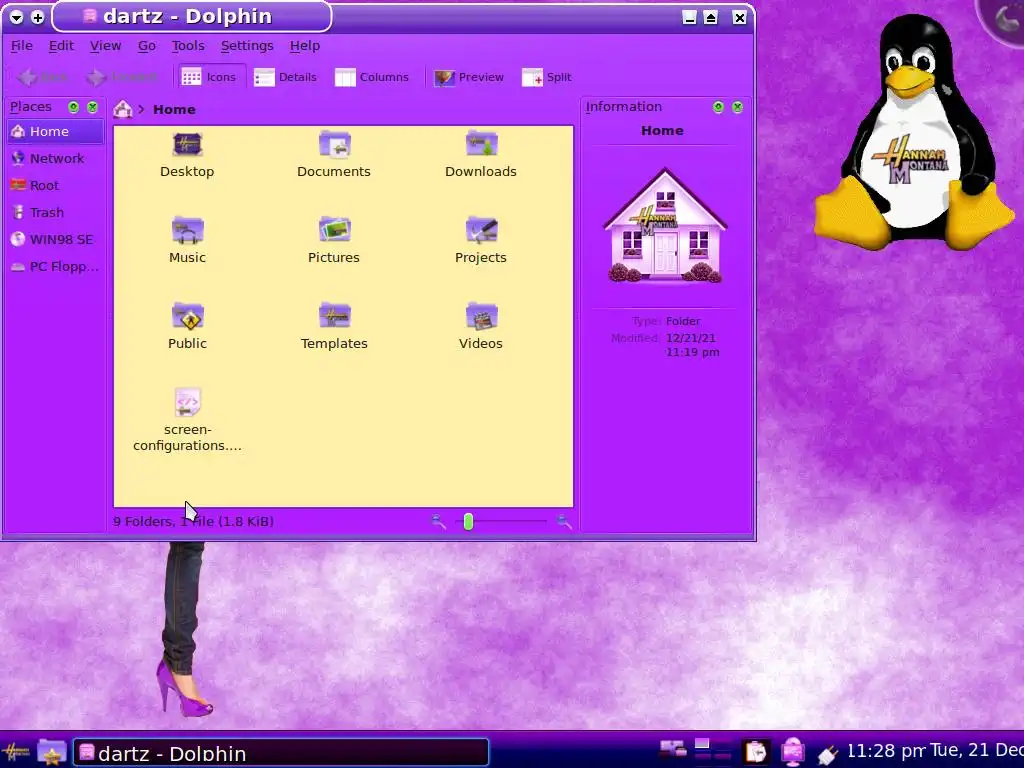This screenshot has height=768, width=1024.
Task: Expand the breadcrumb arrow before Home
Action: click(x=141, y=109)
